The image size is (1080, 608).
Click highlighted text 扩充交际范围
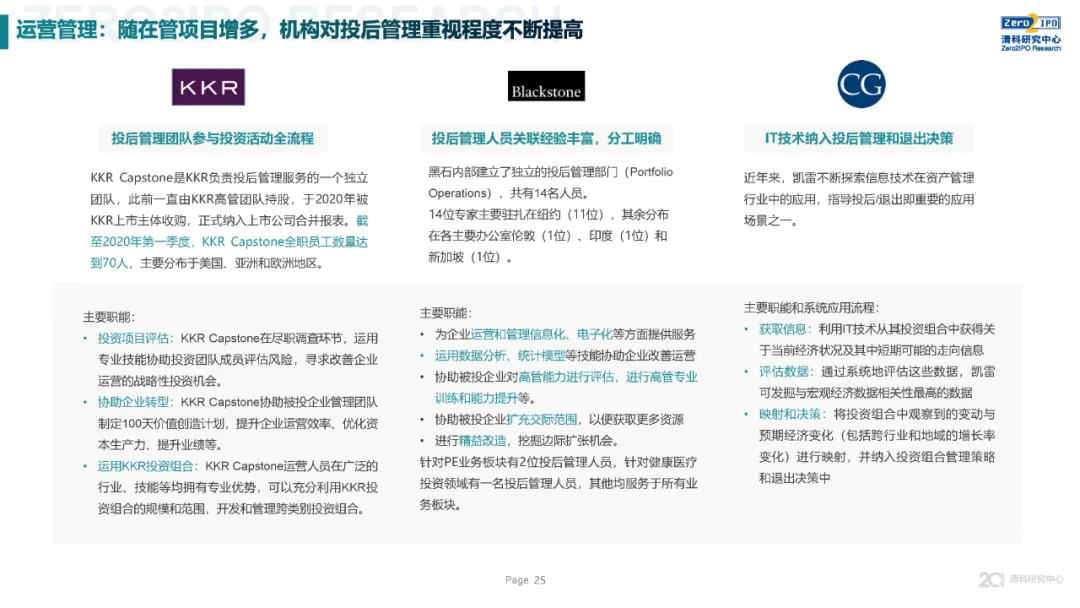[541, 420]
